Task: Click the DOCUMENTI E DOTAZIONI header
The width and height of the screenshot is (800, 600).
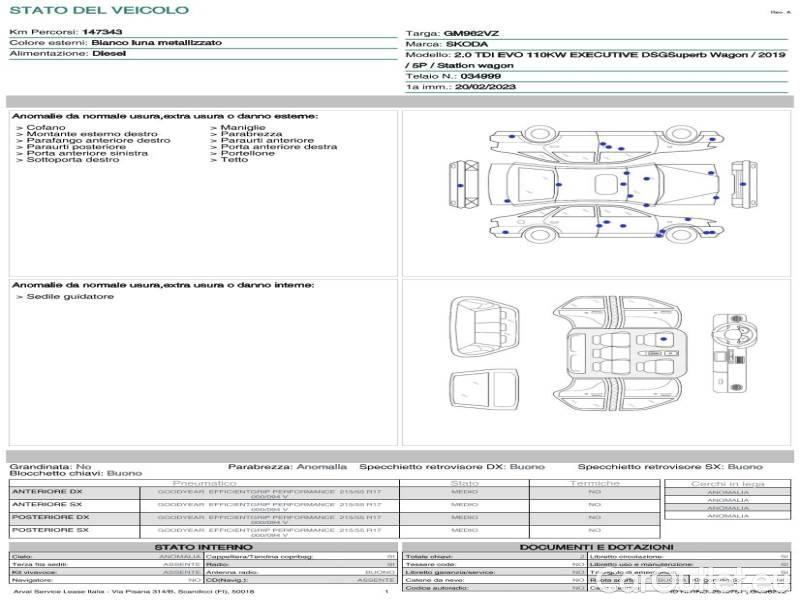Action: 597,547
